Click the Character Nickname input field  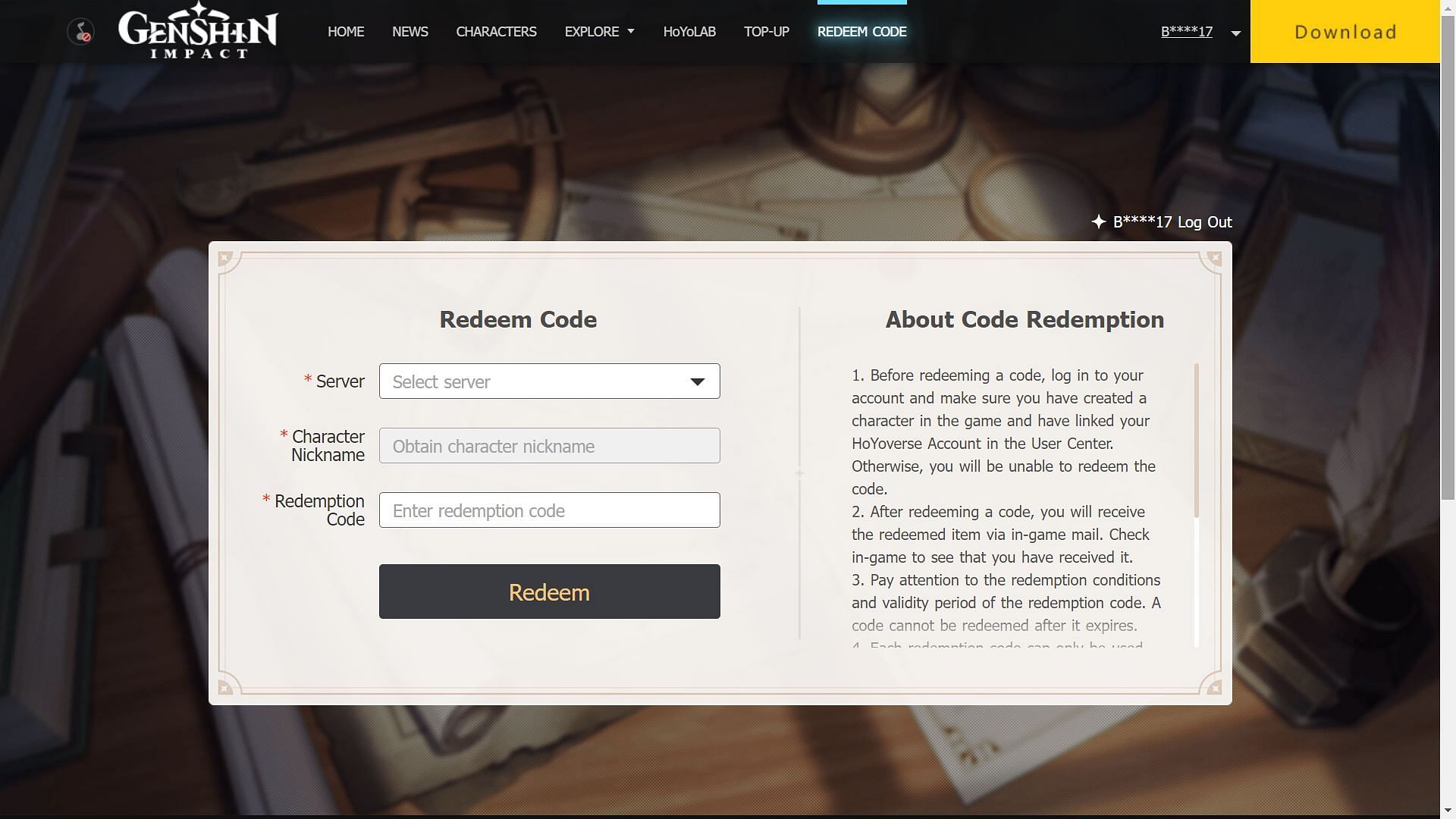pyautogui.click(x=549, y=445)
